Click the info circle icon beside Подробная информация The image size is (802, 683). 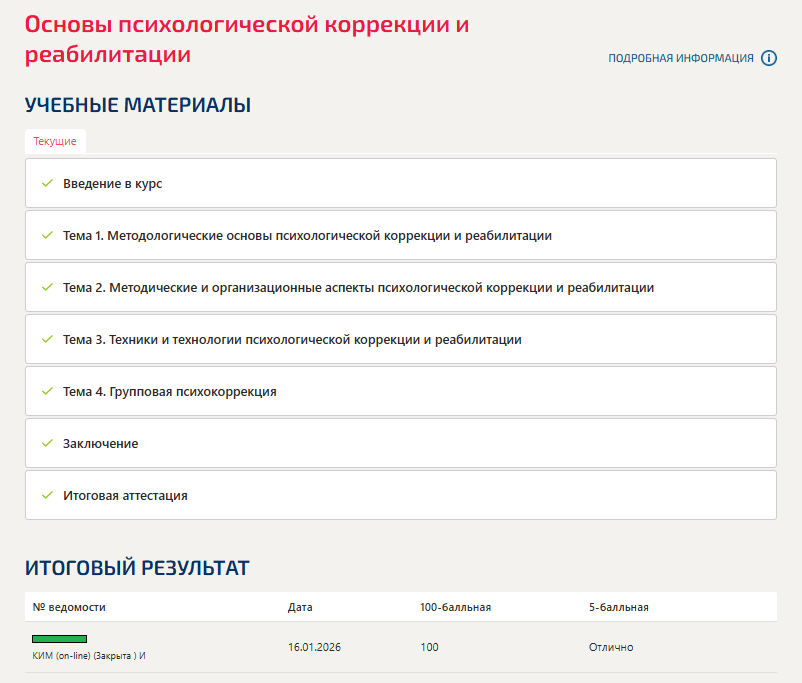[x=769, y=58]
